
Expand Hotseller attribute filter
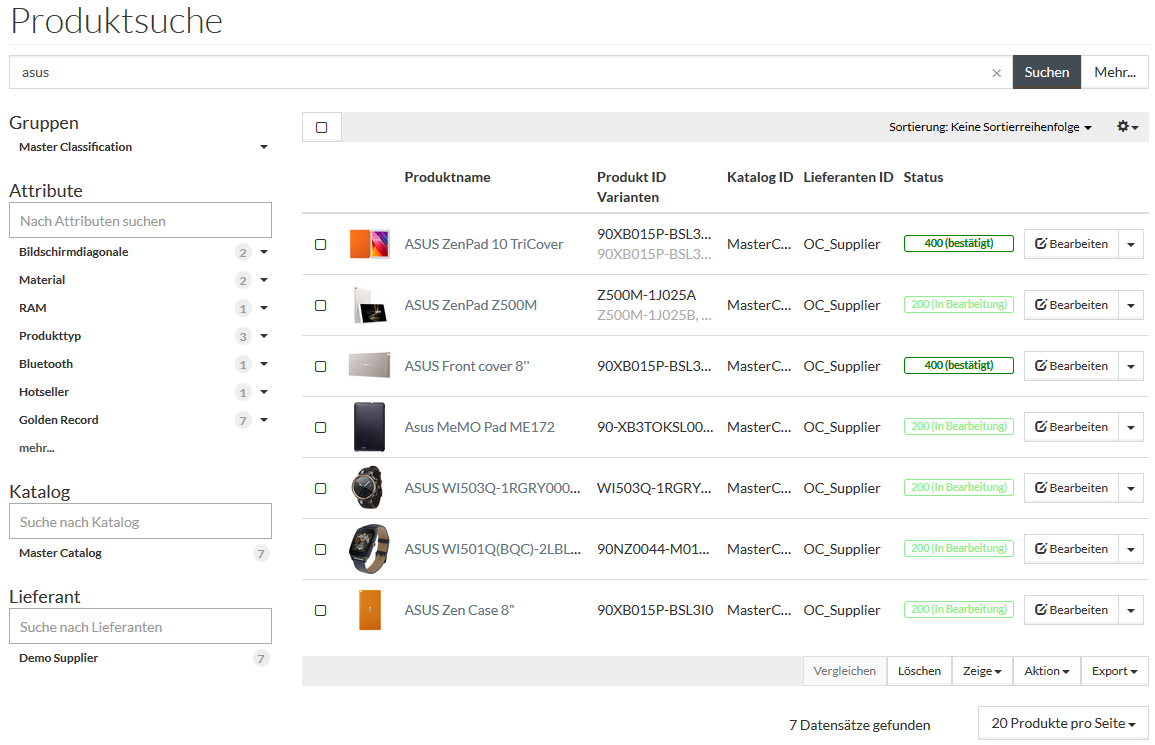click(264, 392)
